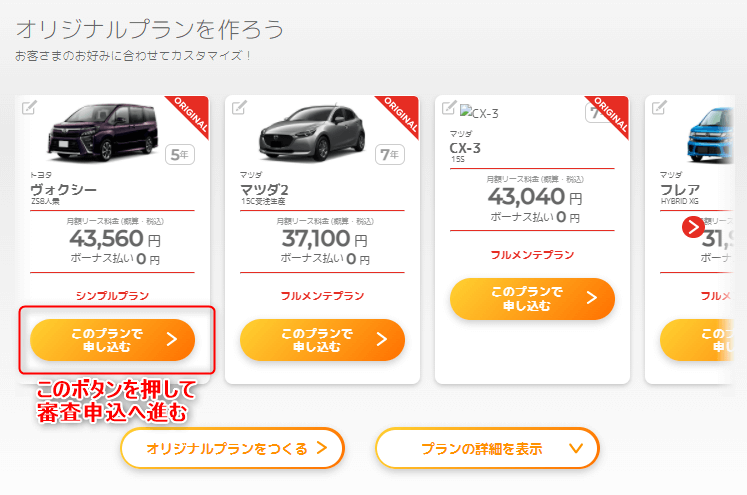Image resolution: width=747 pixels, height=495 pixels.
Task: Click the 5年 badge on the ヴォクシー card
Action: [180, 154]
